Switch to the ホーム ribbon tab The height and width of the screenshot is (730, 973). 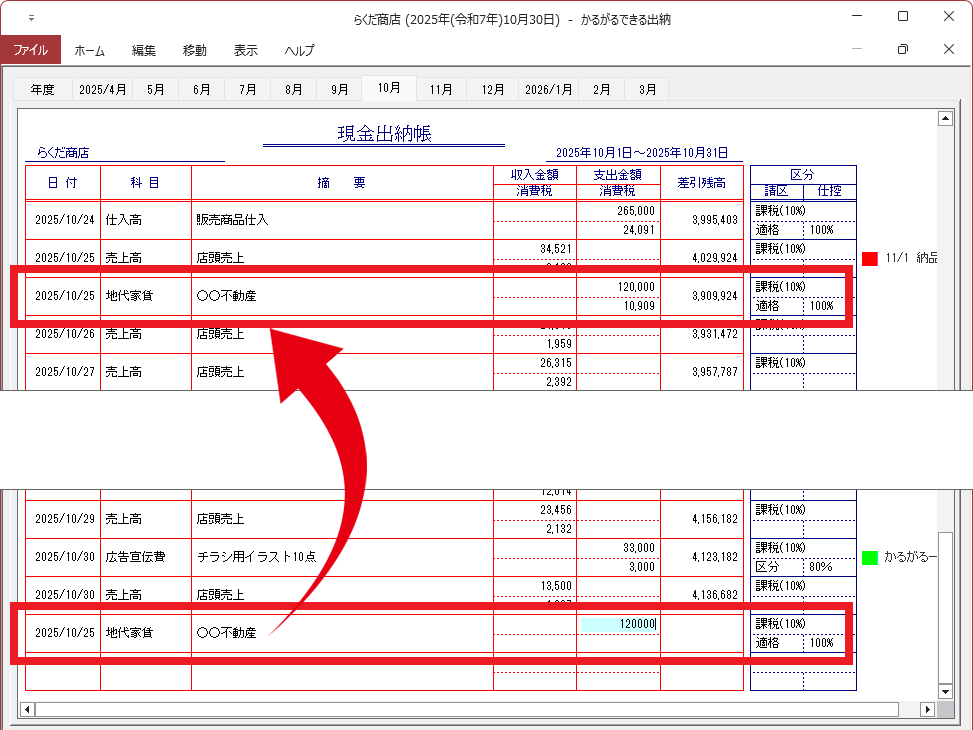point(89,50)
